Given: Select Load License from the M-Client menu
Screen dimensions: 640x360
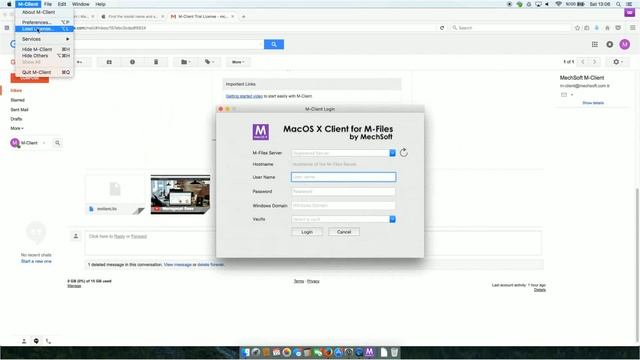Looking at the screenshot, I should coord(44,29).
